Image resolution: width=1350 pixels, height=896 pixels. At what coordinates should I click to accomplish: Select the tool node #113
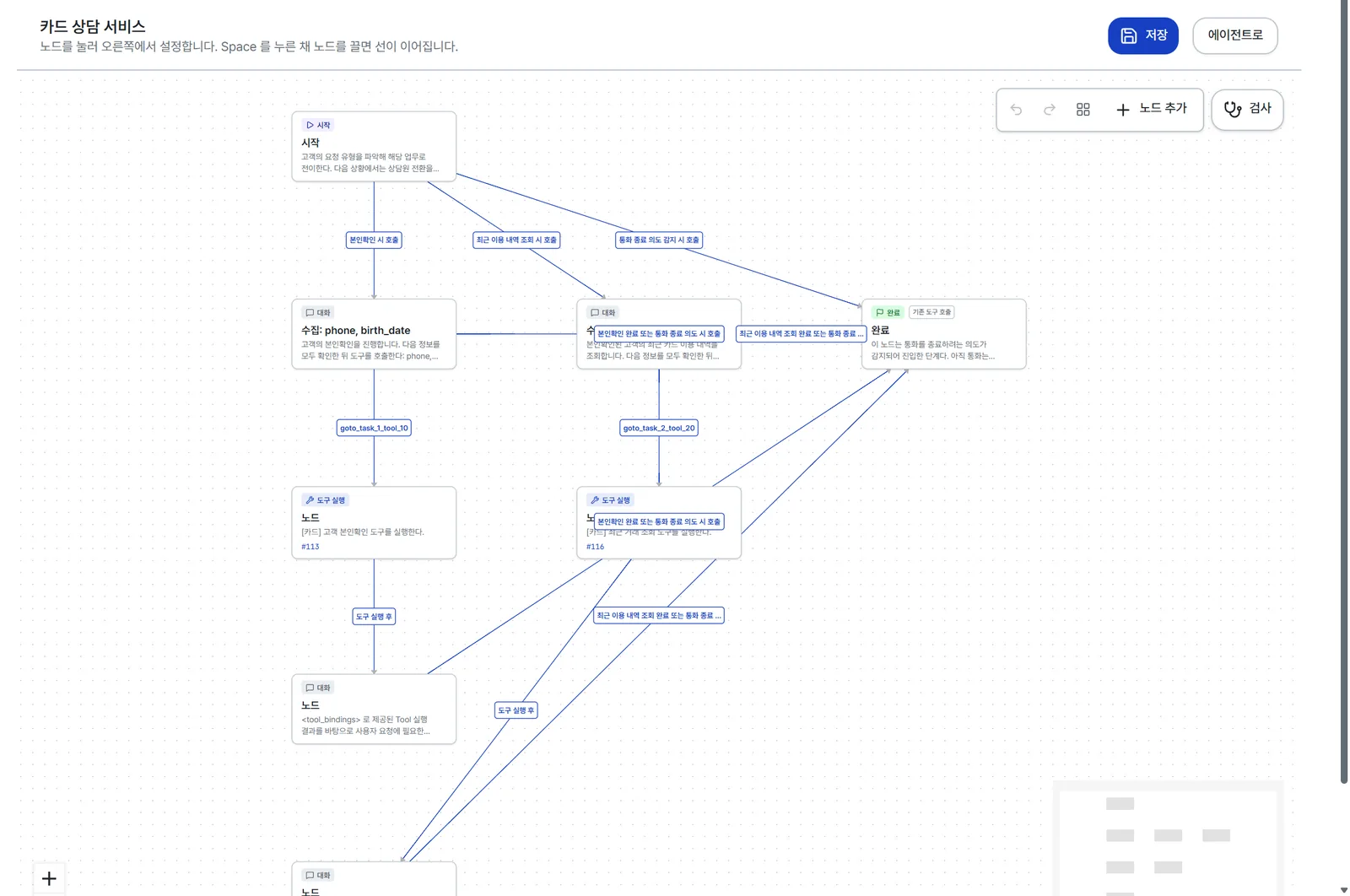point(374,522)
